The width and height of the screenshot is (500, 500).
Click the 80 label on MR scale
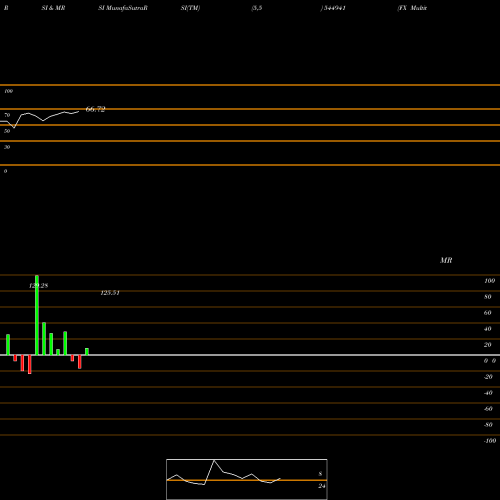[488, 297]
